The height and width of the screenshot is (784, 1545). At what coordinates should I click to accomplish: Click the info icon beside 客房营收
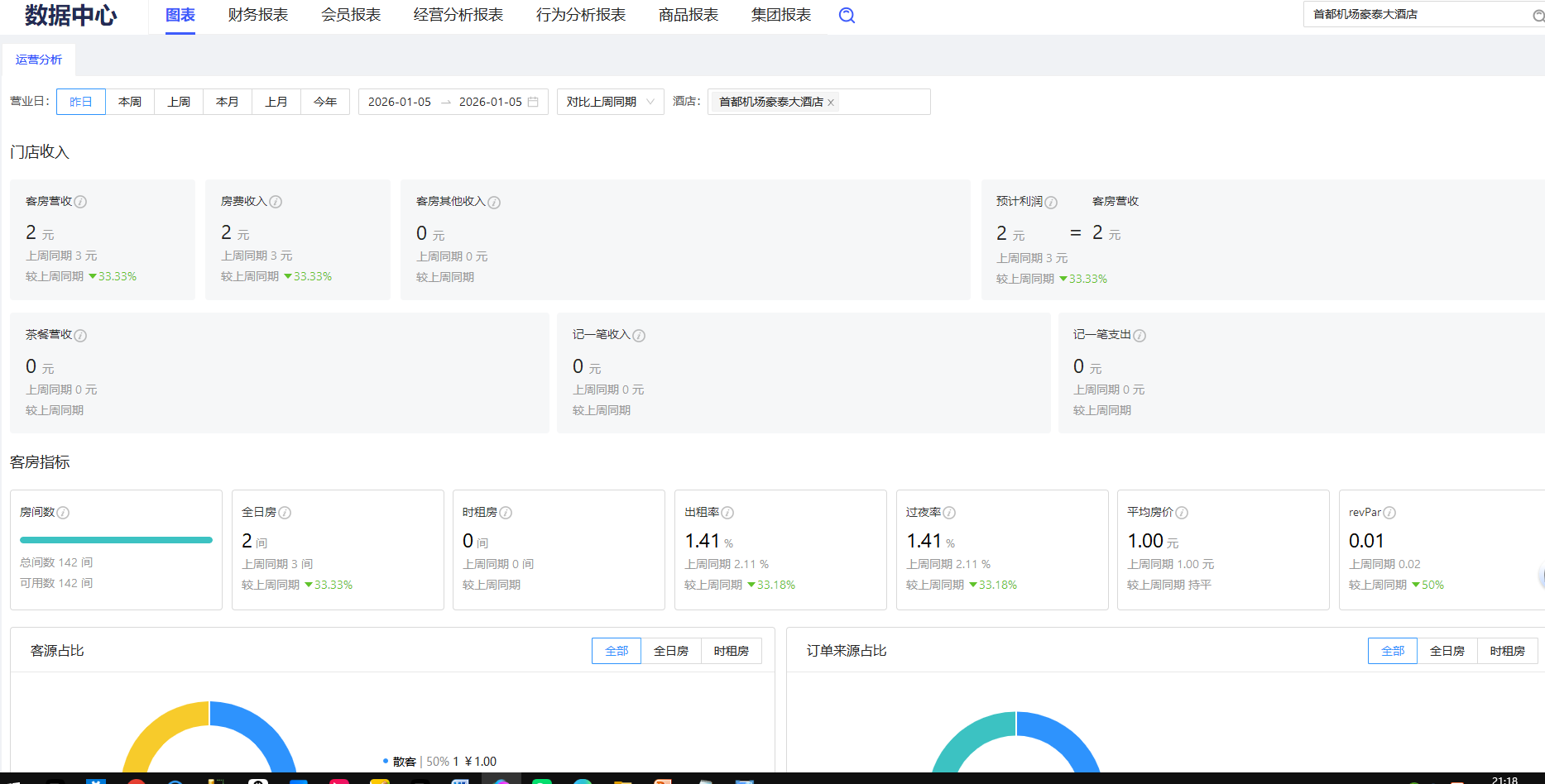pos(80,202)
